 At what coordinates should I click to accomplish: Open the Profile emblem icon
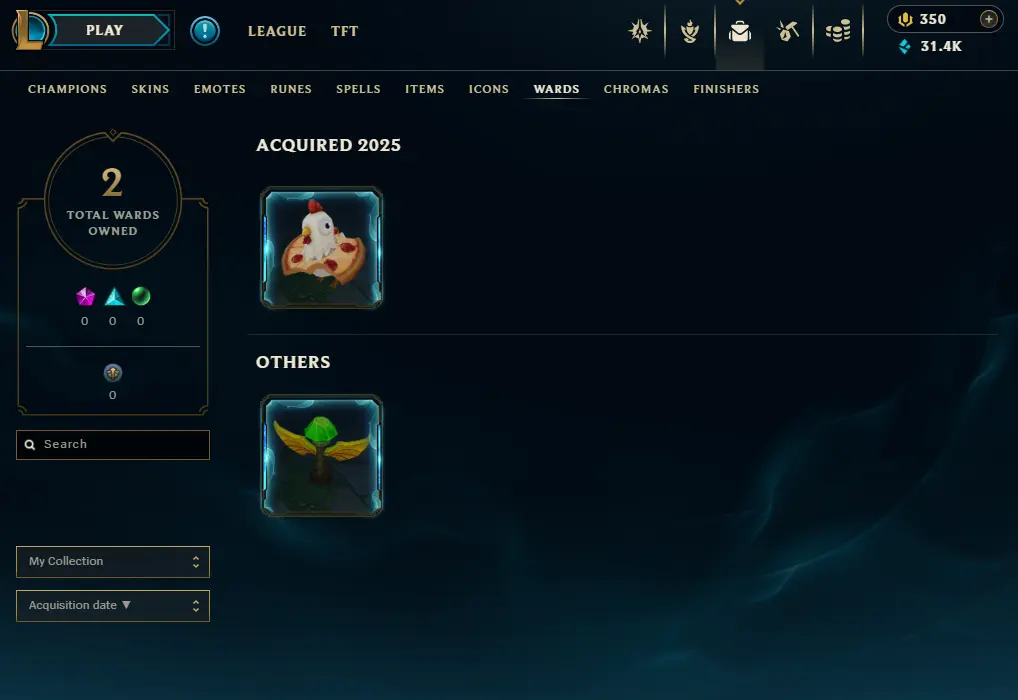point(639,31)
